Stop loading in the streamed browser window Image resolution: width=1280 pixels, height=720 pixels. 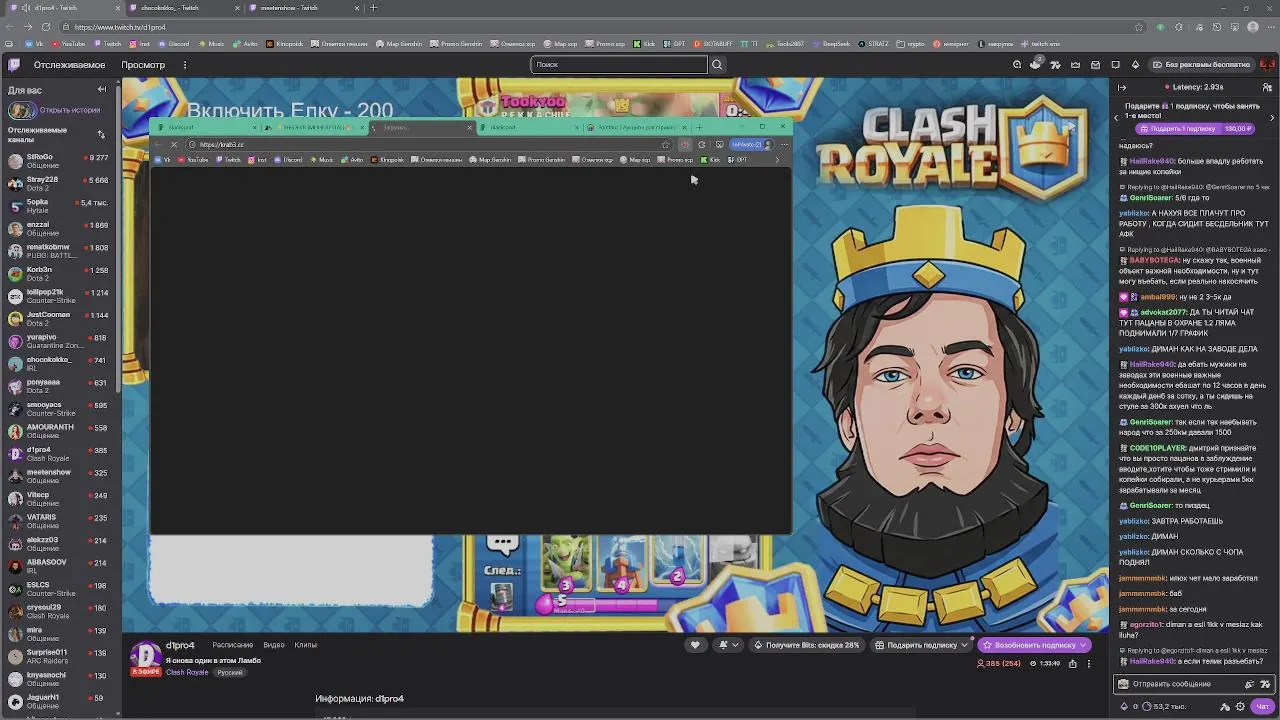(174, 145)
